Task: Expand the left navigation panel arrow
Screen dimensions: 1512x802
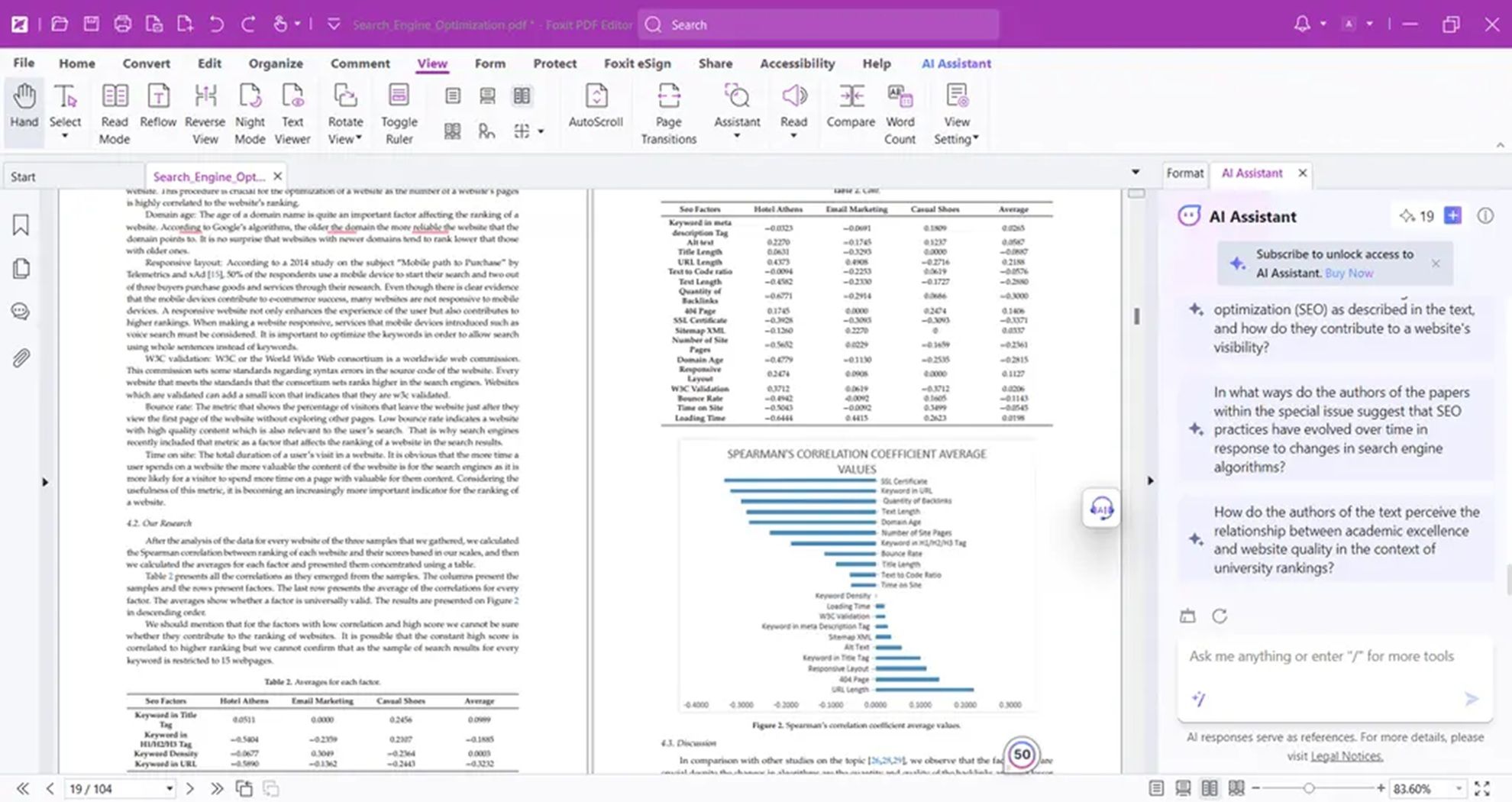Action: (x=44, y=482)
